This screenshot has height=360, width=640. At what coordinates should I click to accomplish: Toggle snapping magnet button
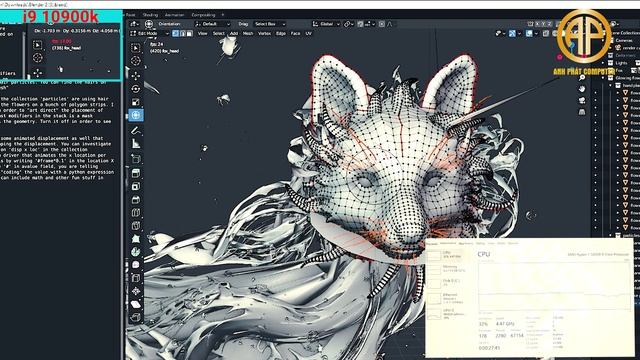click(360, 24)
